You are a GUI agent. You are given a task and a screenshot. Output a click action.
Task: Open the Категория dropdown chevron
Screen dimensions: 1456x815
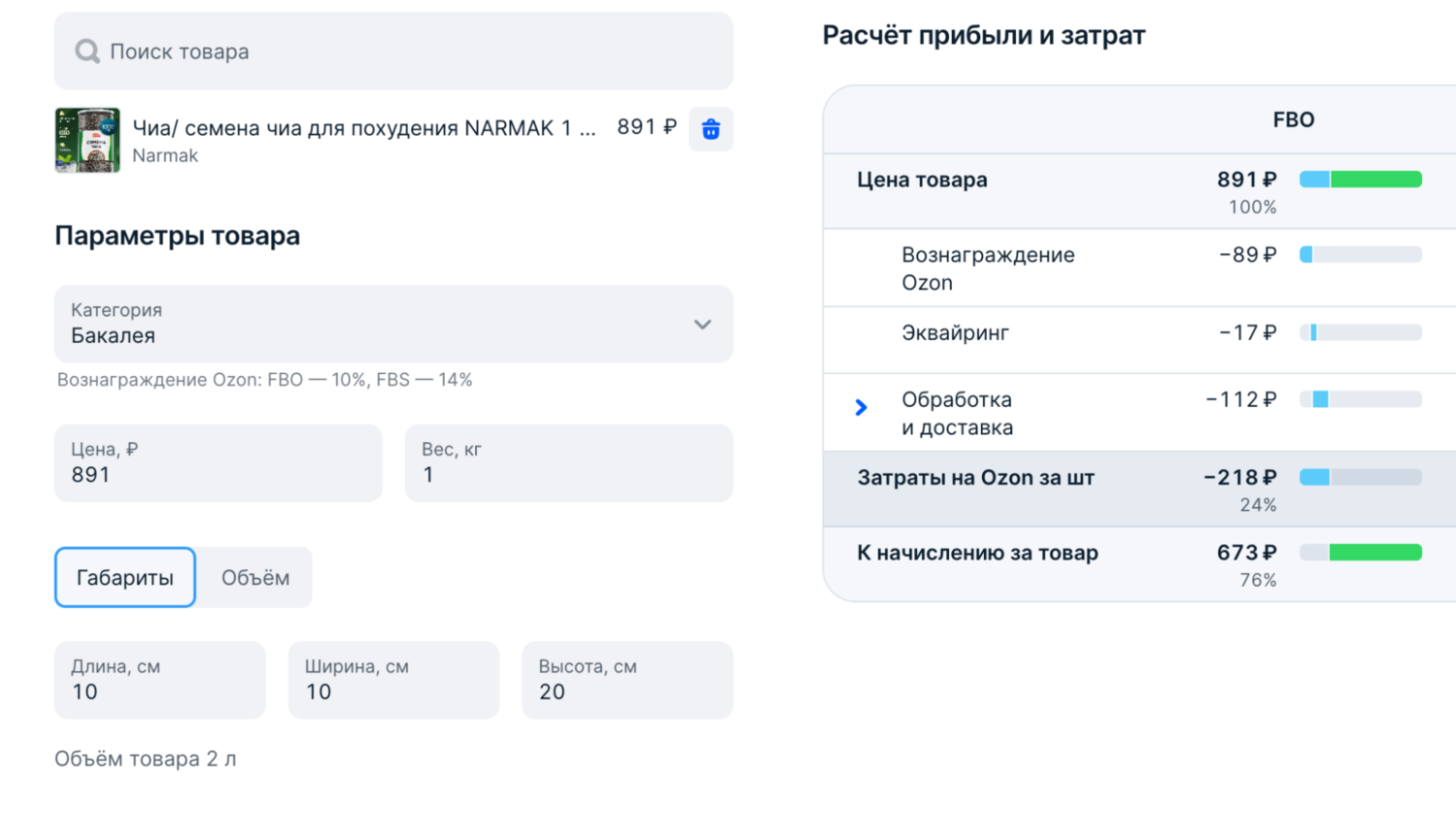pos(702,324)
